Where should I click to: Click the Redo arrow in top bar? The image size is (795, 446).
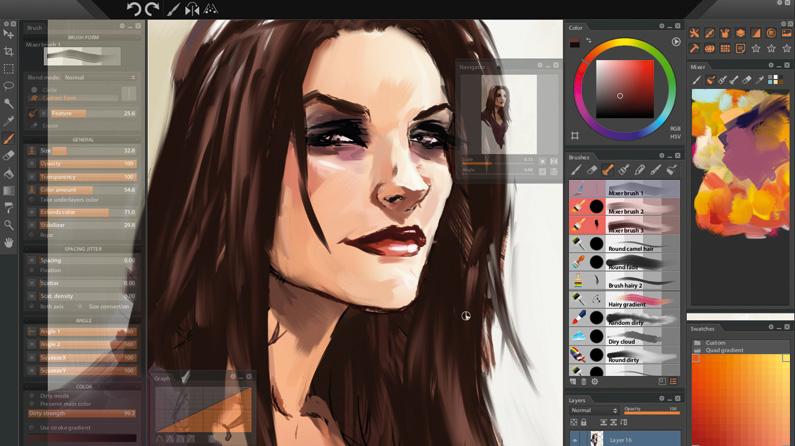point(152,9)
